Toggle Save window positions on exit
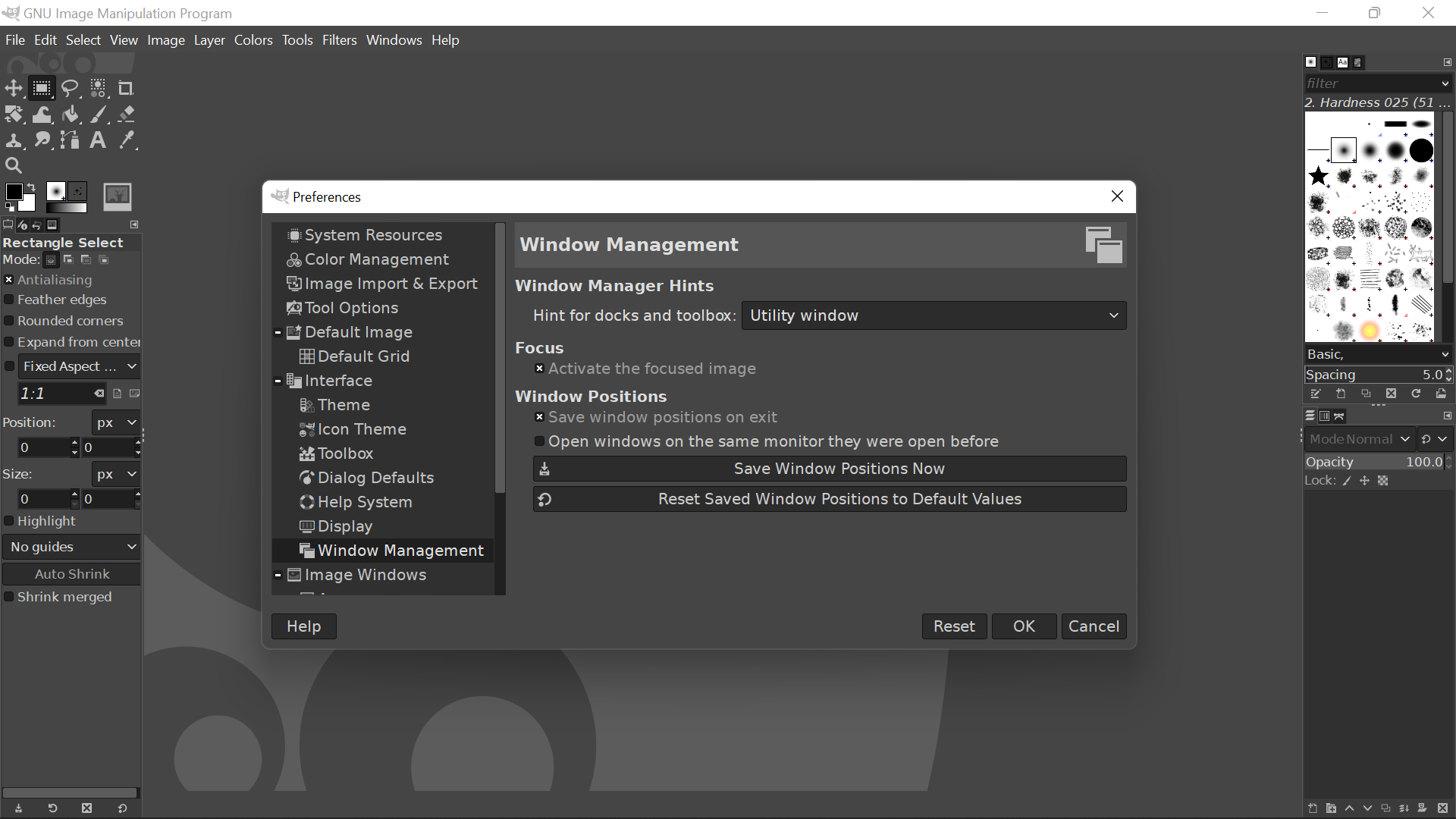 (x=539, y=417)
